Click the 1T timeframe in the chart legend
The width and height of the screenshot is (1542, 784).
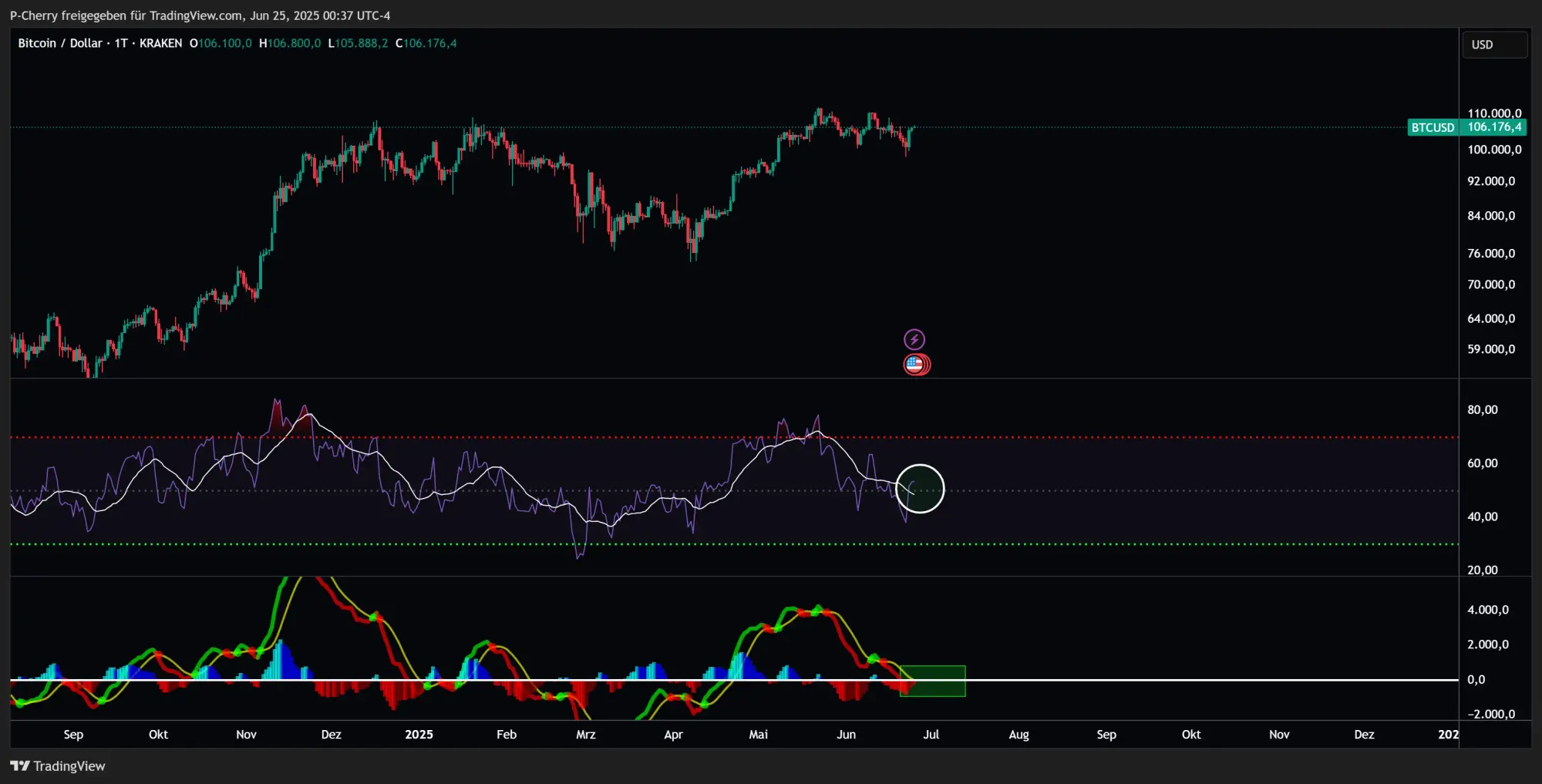tap(121, 43)
